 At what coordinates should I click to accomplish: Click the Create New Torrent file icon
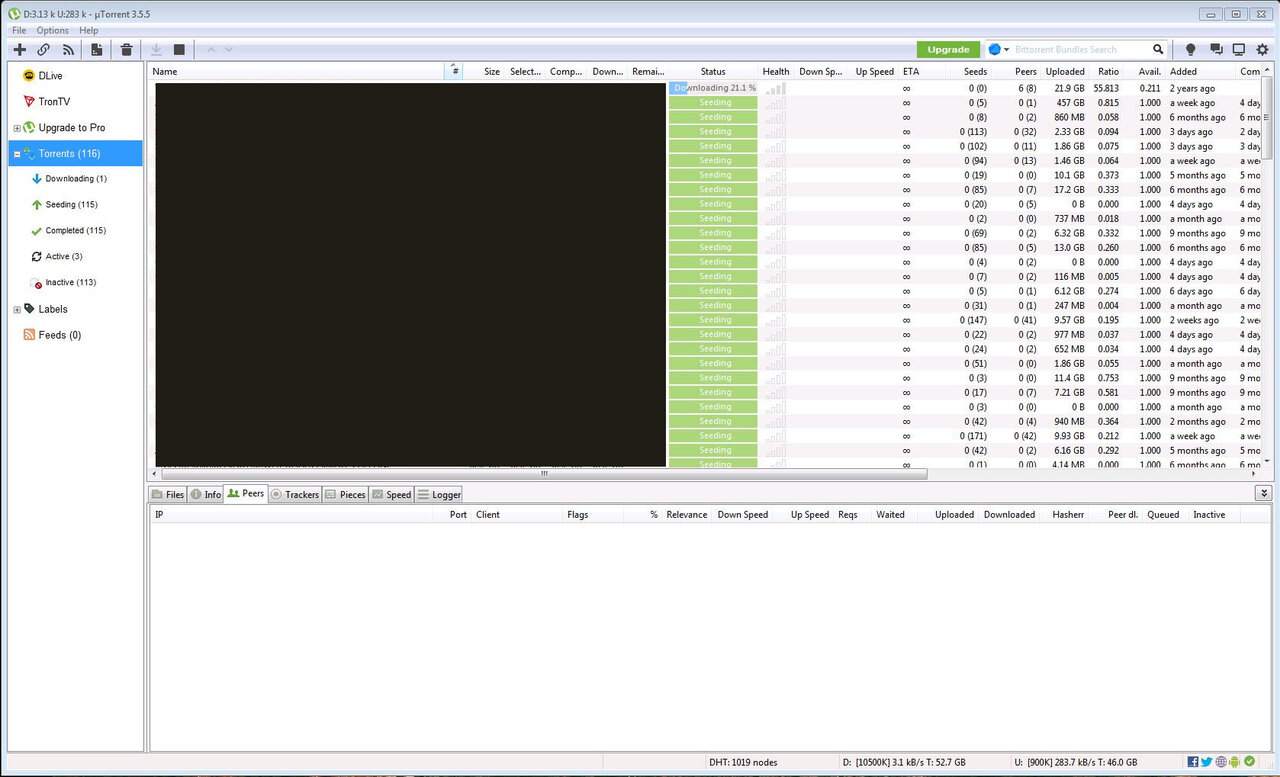tap(97, 49)
